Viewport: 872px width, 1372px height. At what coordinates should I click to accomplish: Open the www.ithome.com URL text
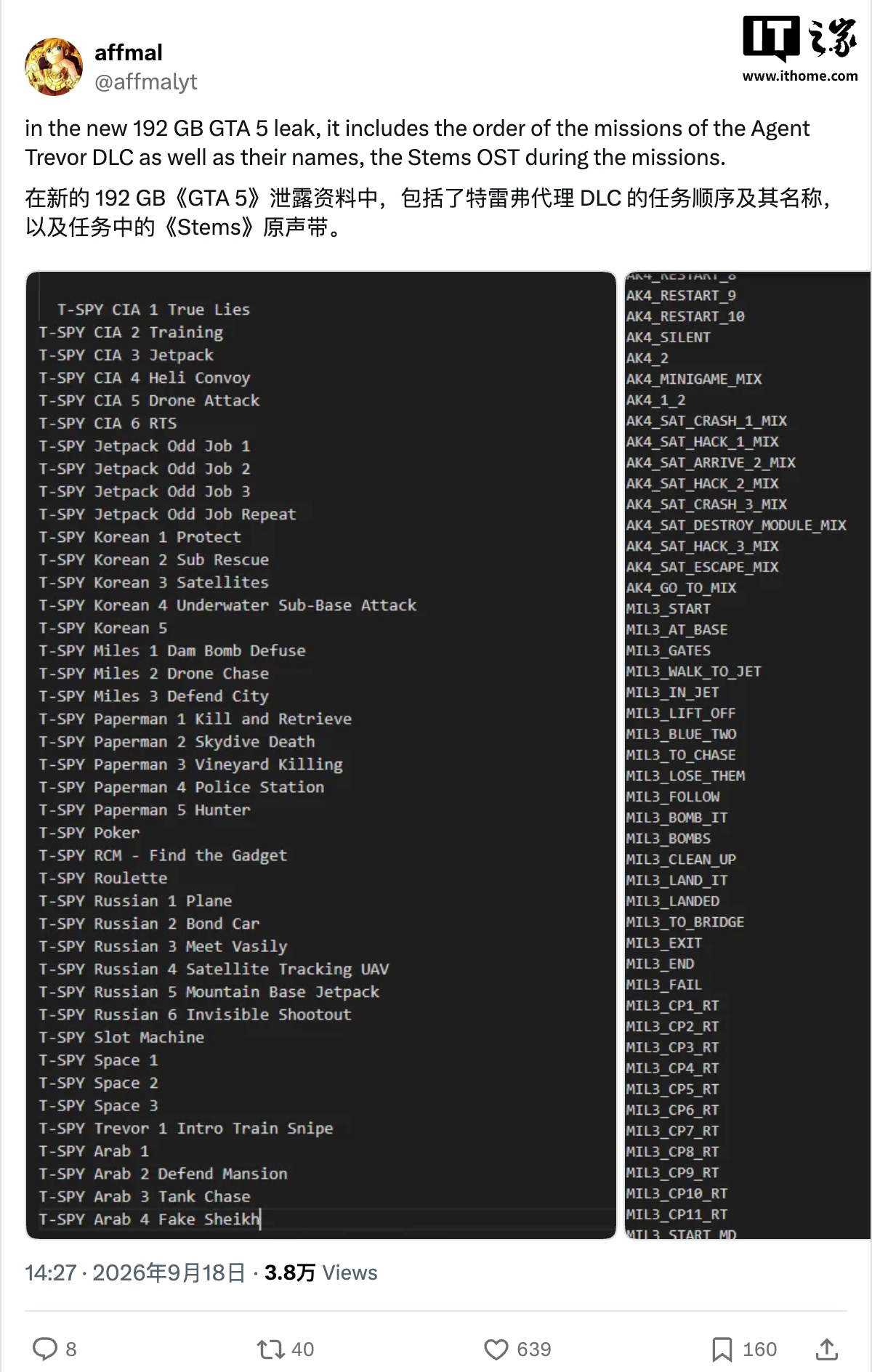[x=800, y=76]
